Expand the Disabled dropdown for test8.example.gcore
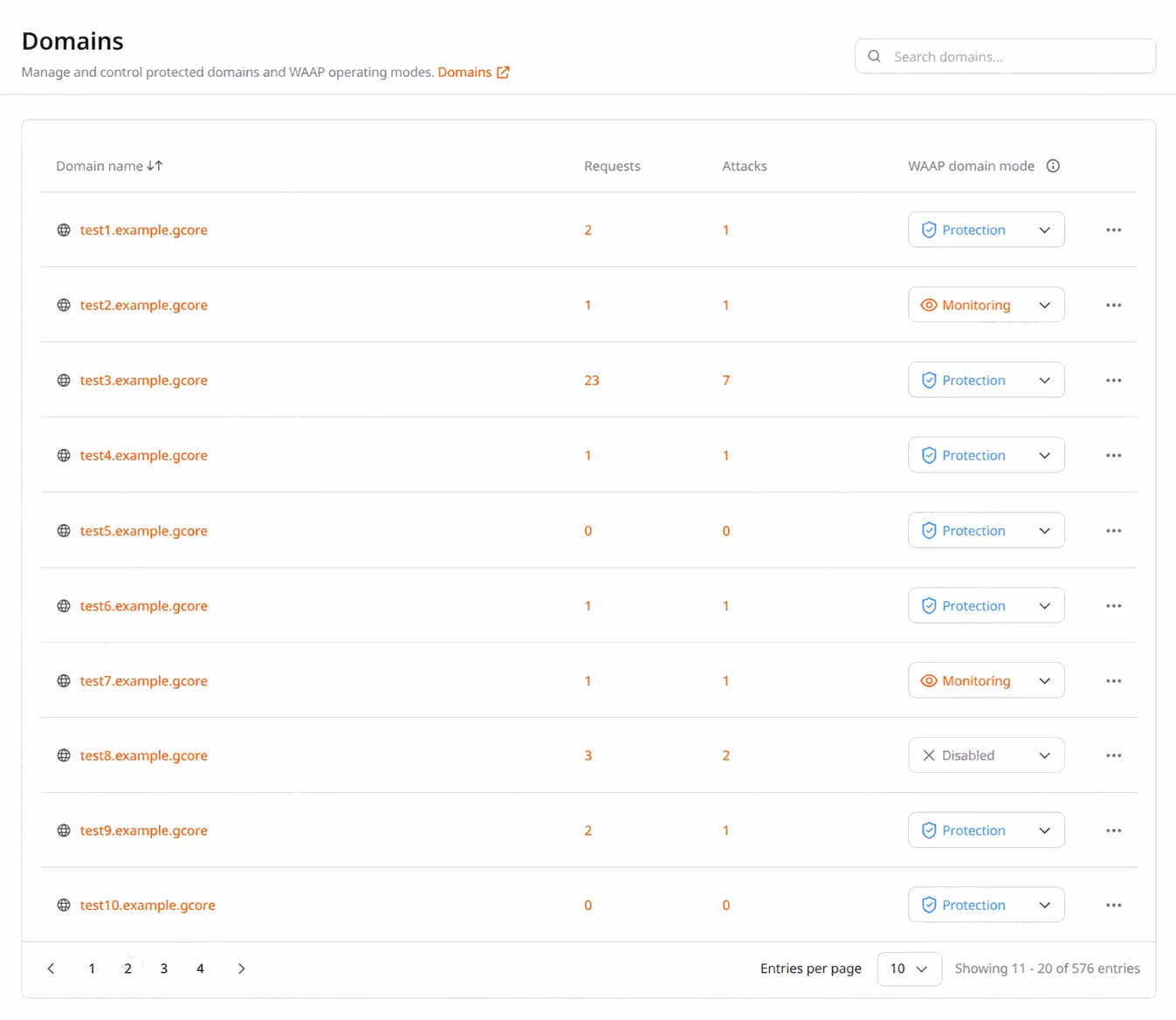This screenshot has height=1020, width=1176. tap(987, 755)
